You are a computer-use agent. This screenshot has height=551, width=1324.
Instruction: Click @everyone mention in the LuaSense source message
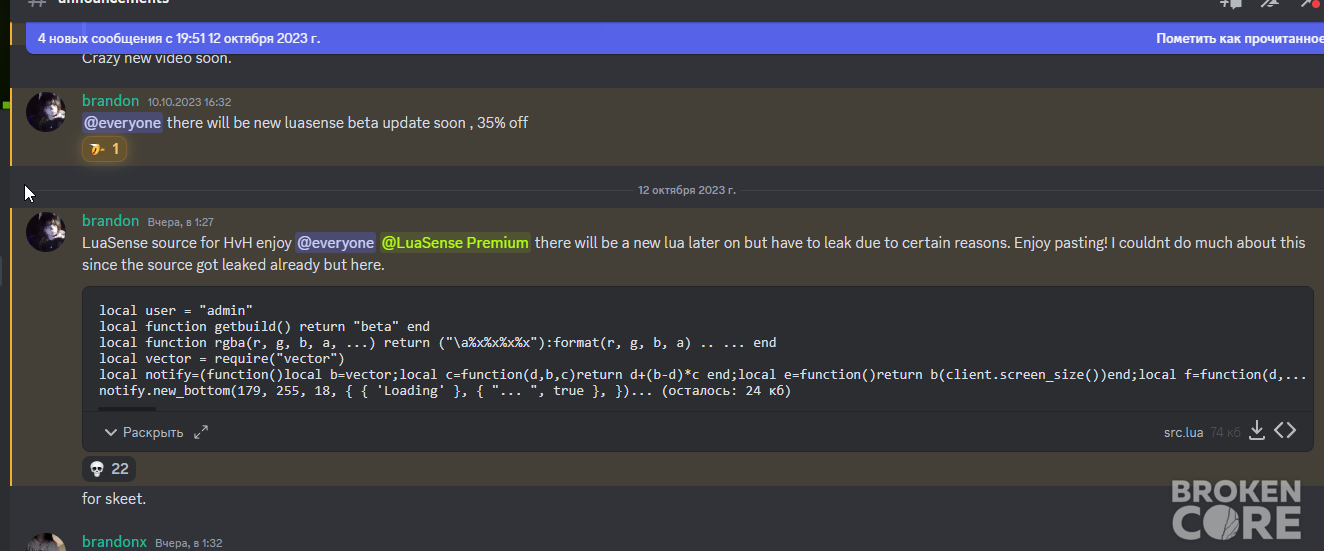pyautogui.click(x=335, y=243)
